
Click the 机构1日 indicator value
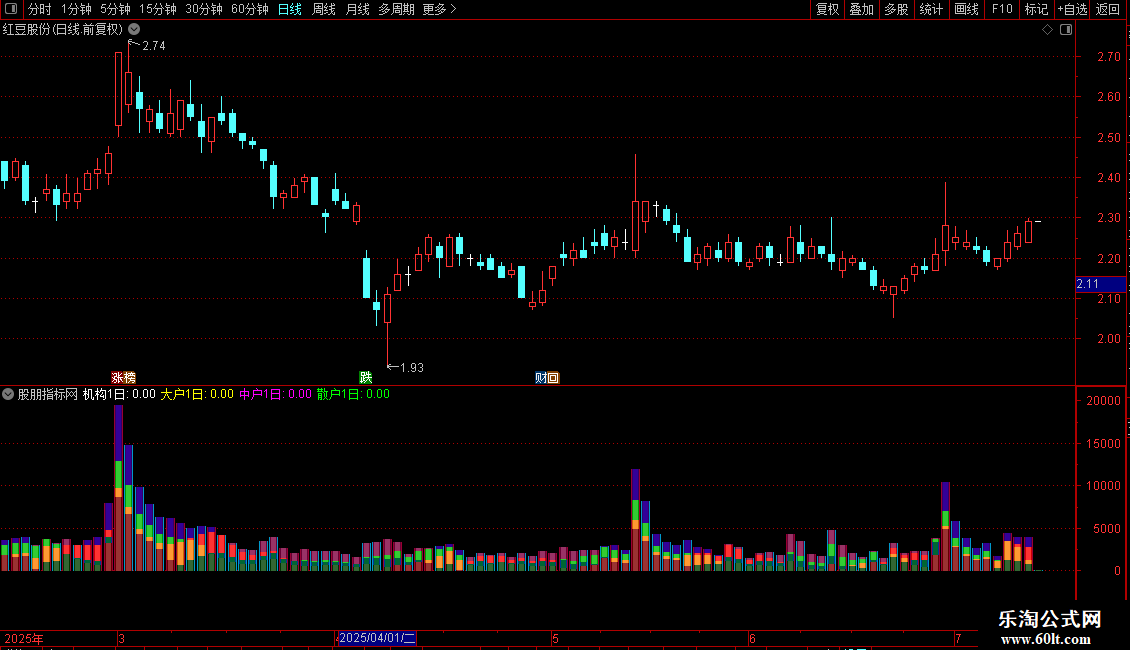(119, 394)
